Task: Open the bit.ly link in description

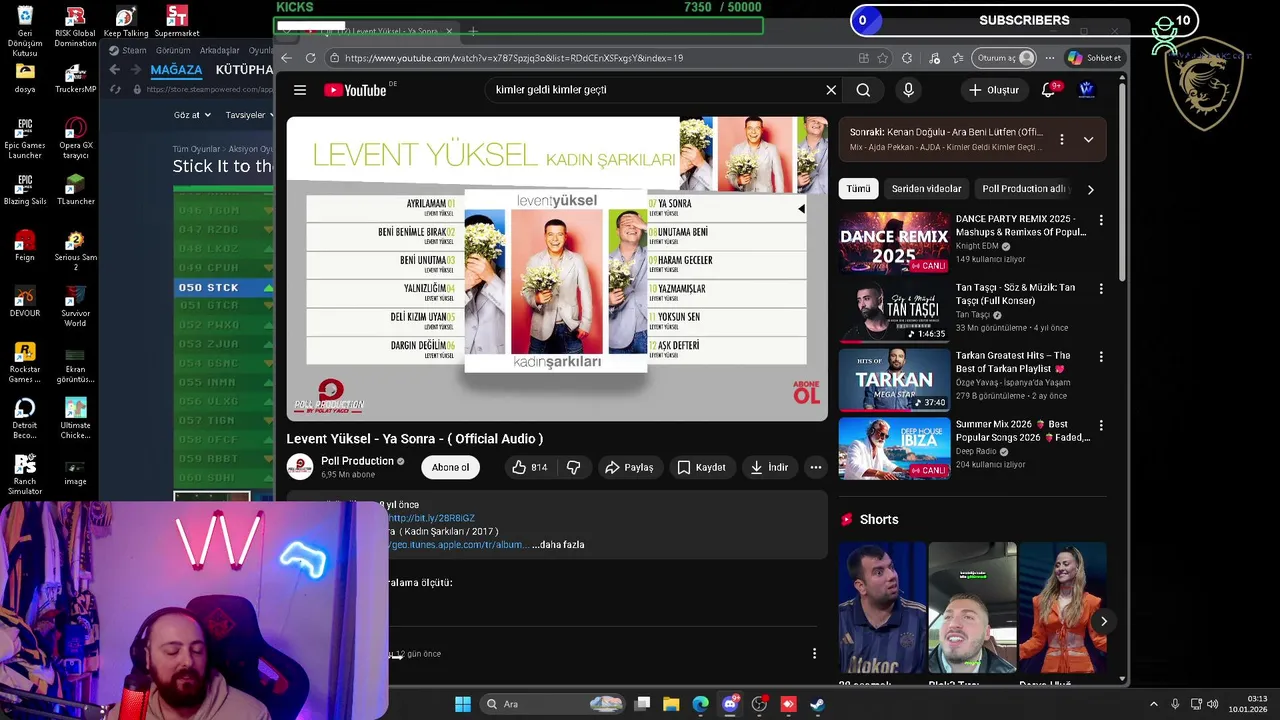Action: tap(432, 518)
